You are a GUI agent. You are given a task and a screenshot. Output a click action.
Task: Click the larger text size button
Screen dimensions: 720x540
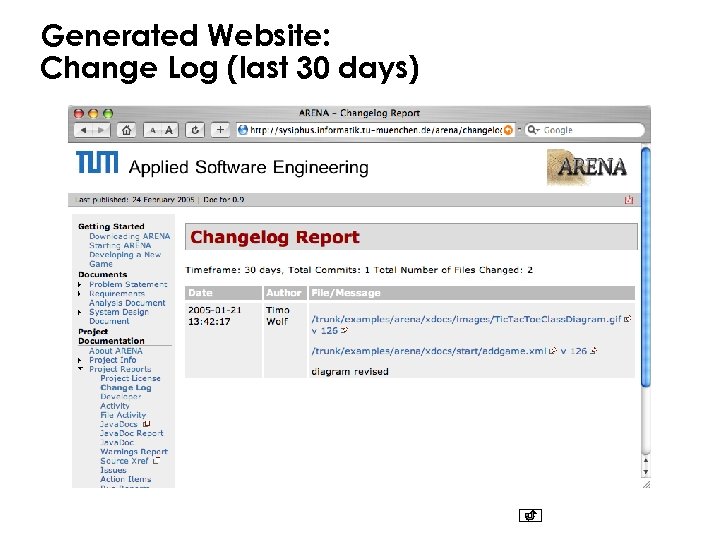pyautogui.click(x=169, y=130)
